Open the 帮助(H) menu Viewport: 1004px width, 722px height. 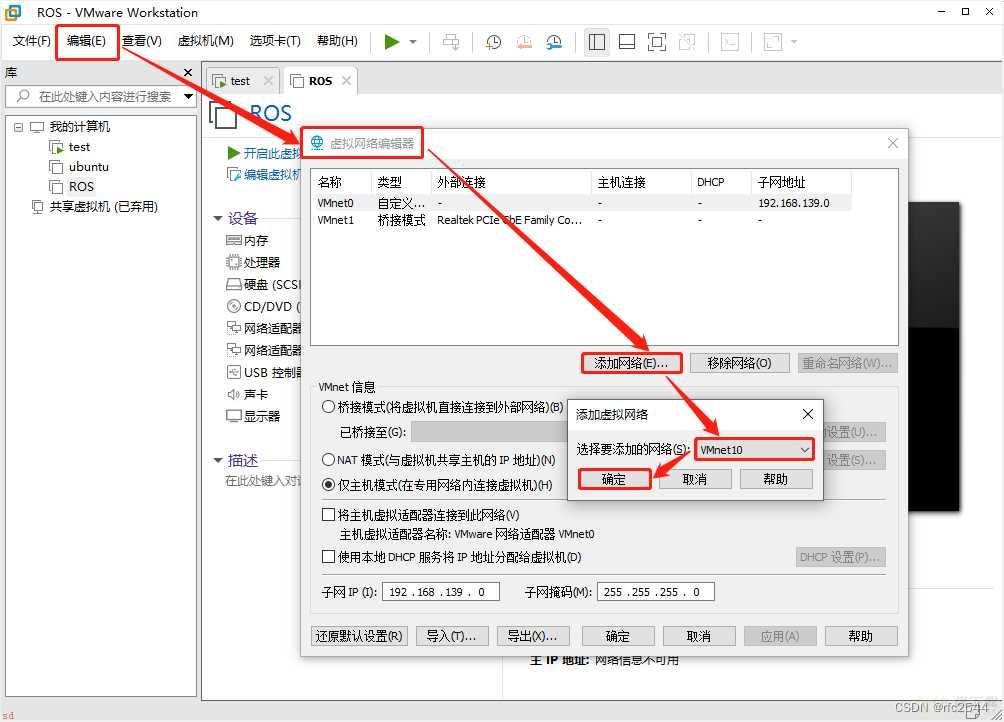coord(337,41)
